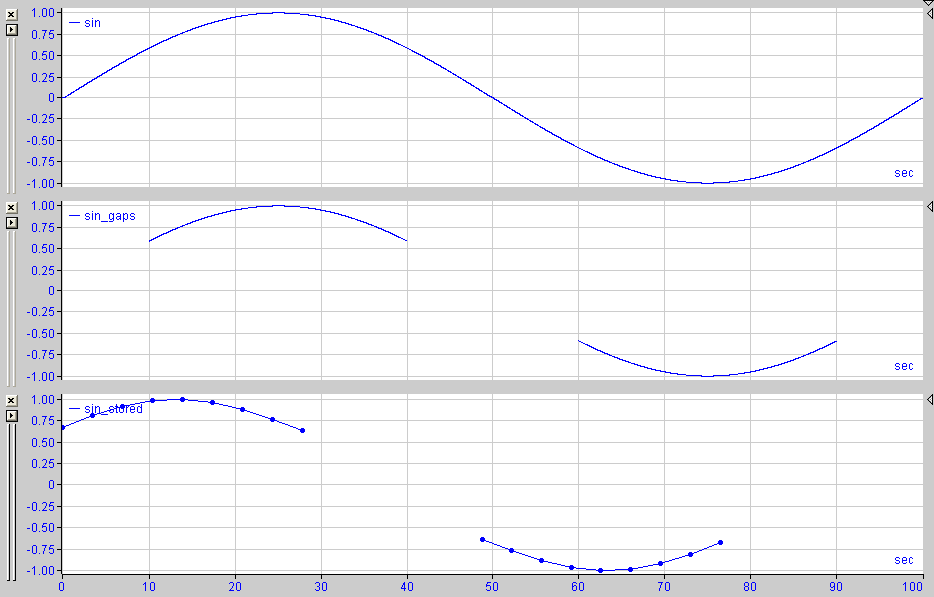934x597 pixels.
Task: Click the triangle marker at right of sin_gaps plot
Action: [930, 206]
